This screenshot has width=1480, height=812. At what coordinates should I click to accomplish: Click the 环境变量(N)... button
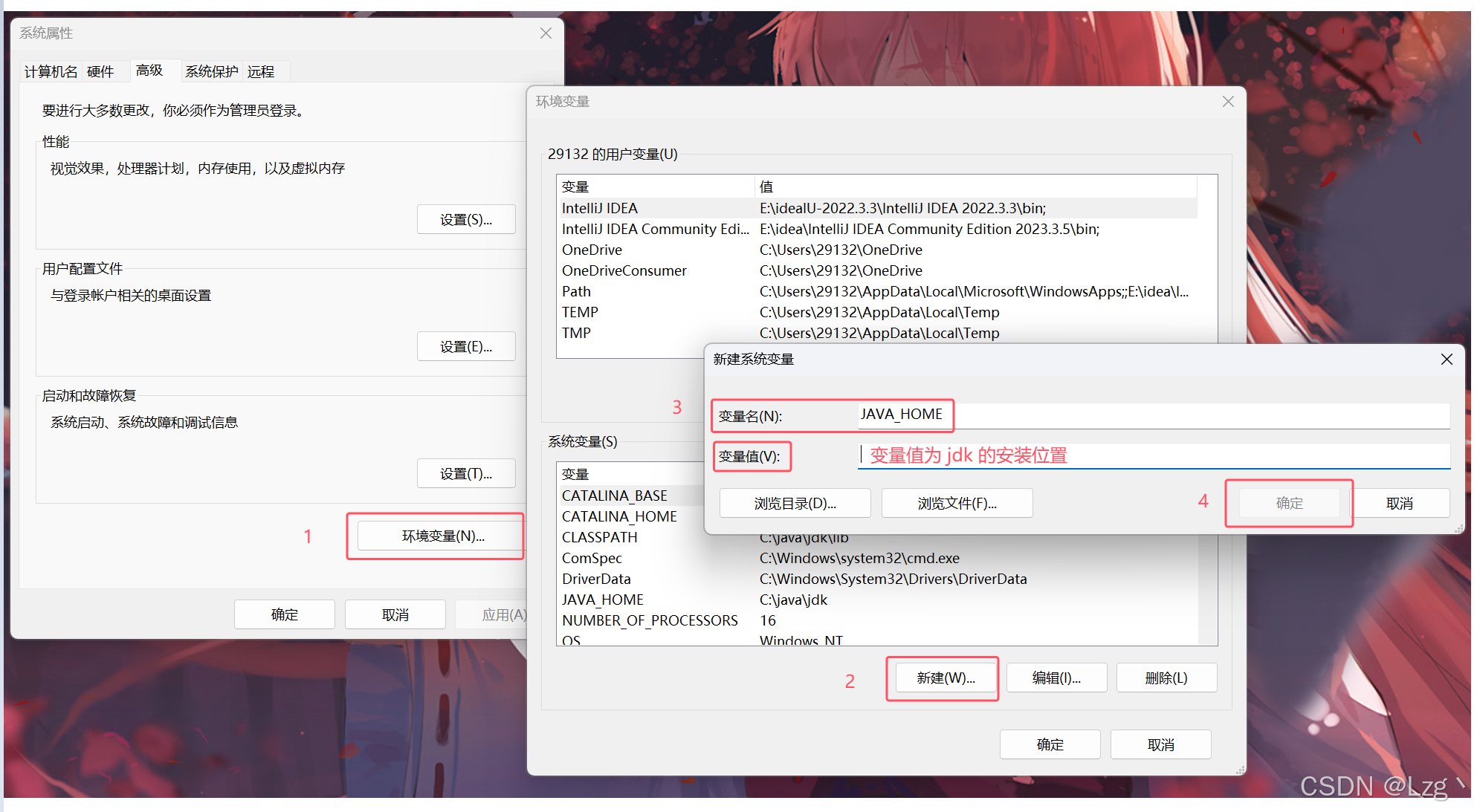click(x=443, y=536)
